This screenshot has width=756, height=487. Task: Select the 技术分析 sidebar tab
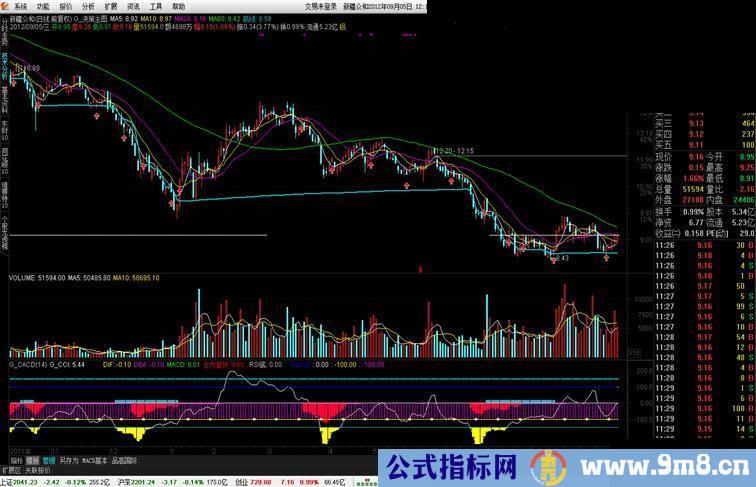(4, 67)
